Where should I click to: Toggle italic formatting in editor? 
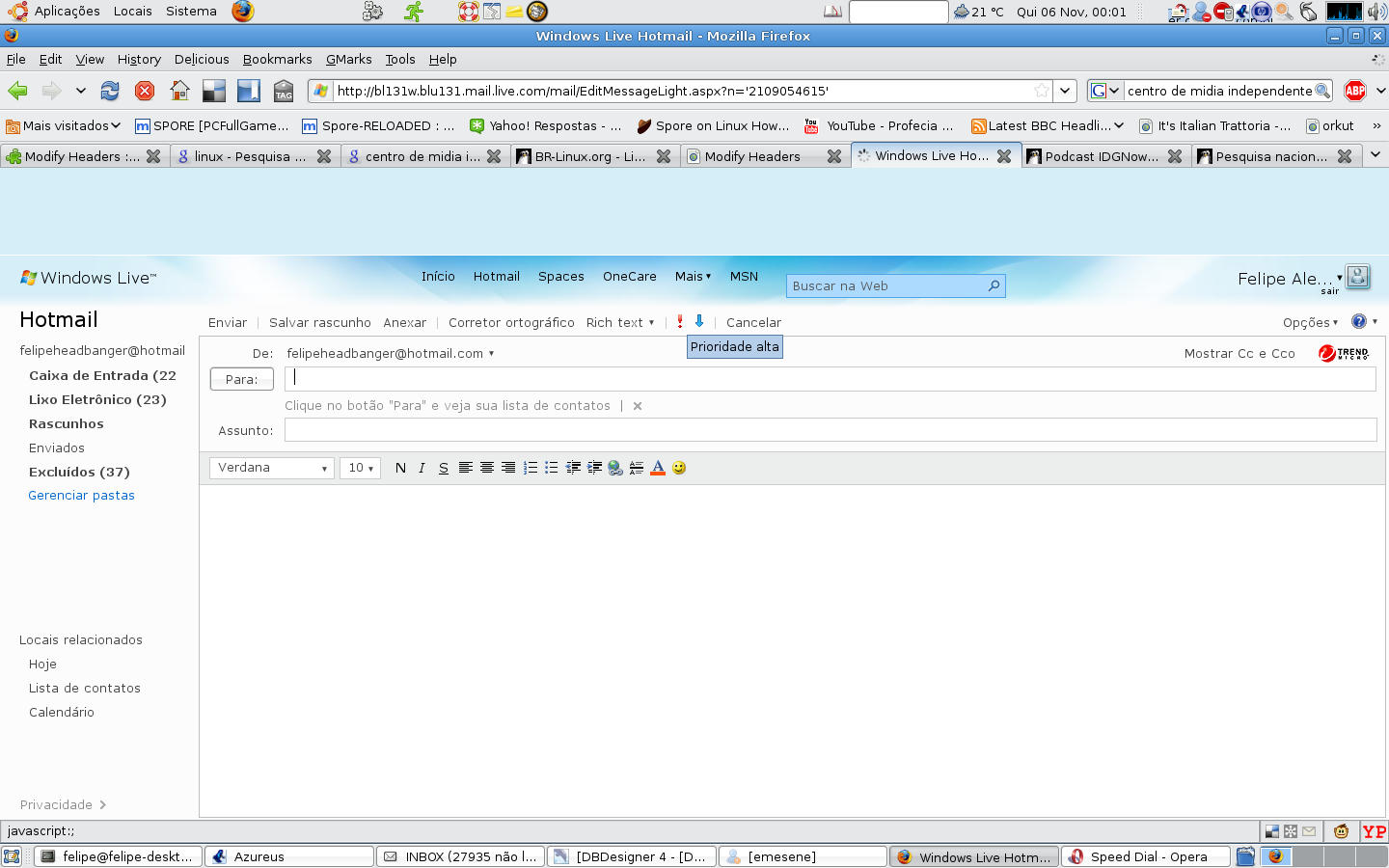(422, 468)
